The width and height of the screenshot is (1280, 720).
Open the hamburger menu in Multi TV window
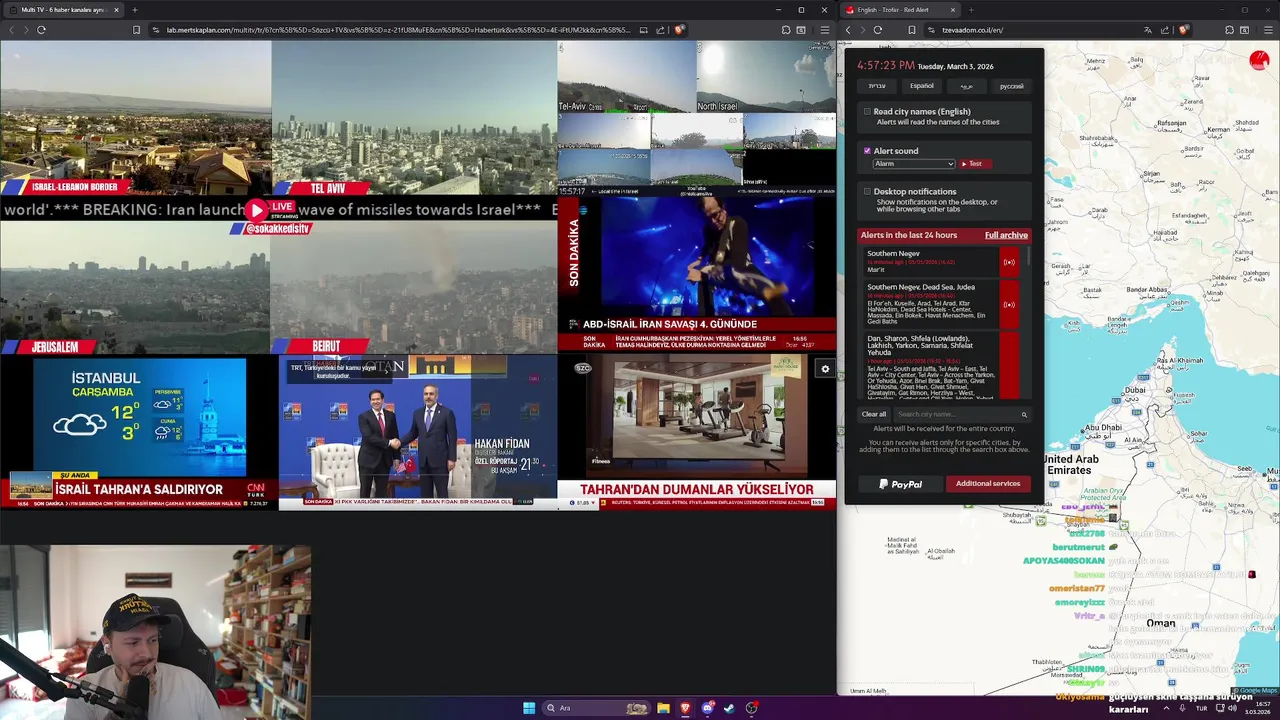(x=824, y=30)
